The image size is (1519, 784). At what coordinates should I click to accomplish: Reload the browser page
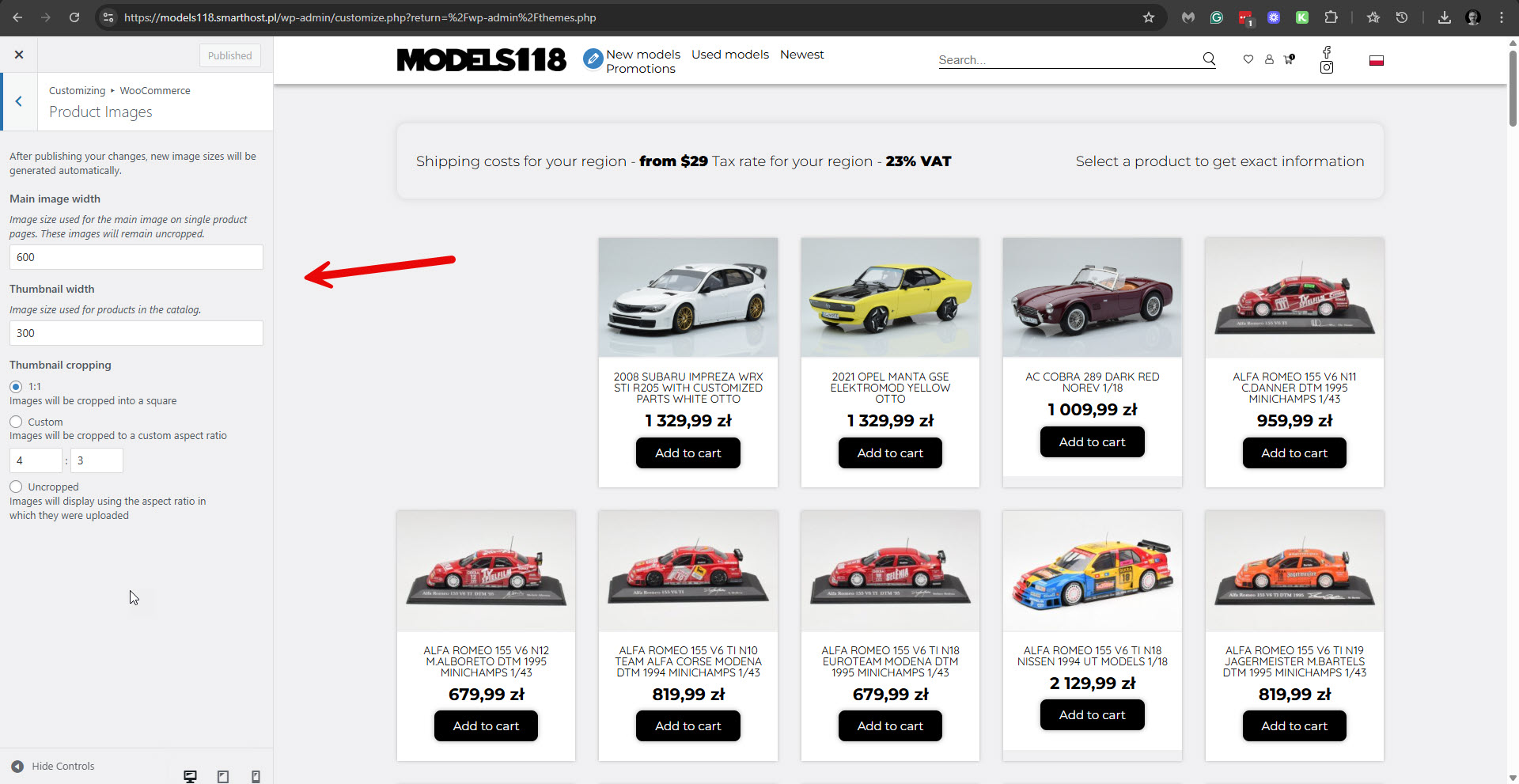74,17
